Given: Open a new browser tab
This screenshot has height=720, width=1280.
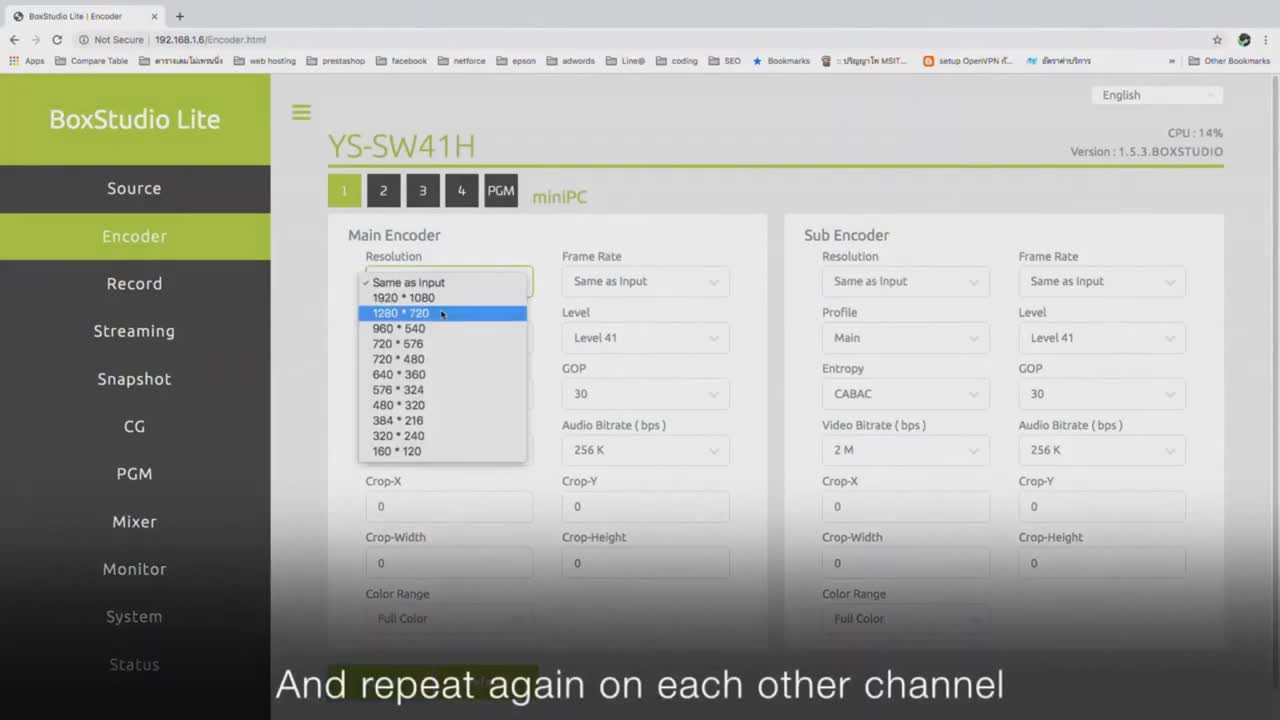Looking at the screenshot, I should pyautogui.click(x=180, y=16).
